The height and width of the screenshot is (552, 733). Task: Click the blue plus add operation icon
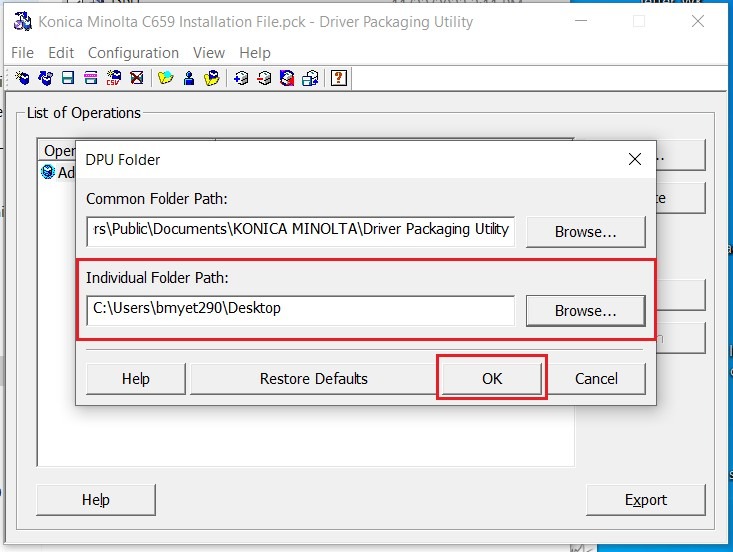241,78
